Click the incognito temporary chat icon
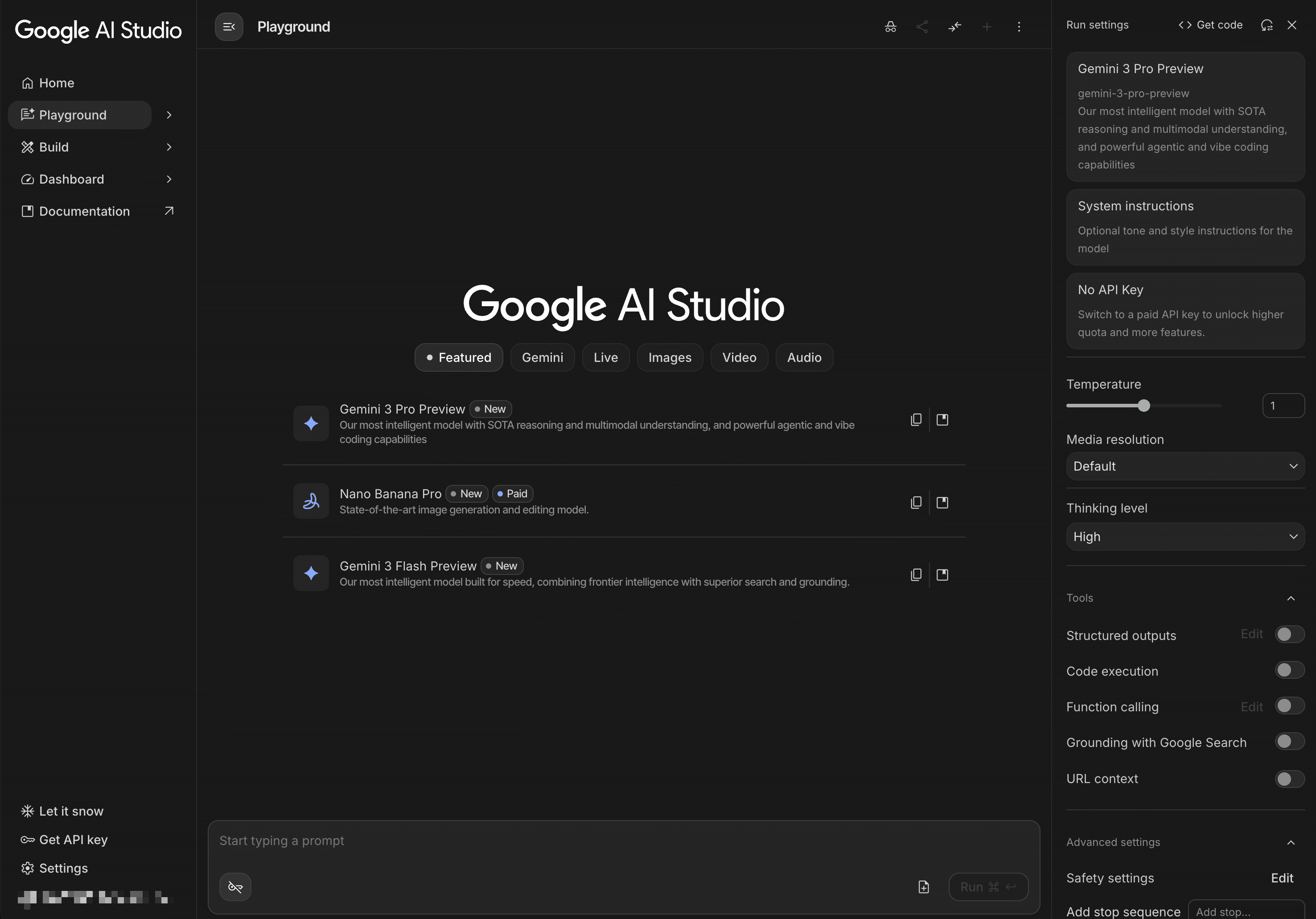The width and height of the screenshot is (1316, 919). (x=890, y=27)
